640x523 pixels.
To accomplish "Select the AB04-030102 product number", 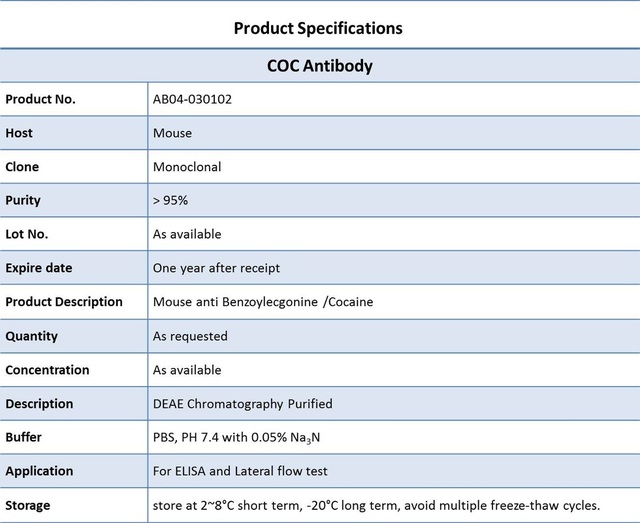I will [x=192, y=99].
